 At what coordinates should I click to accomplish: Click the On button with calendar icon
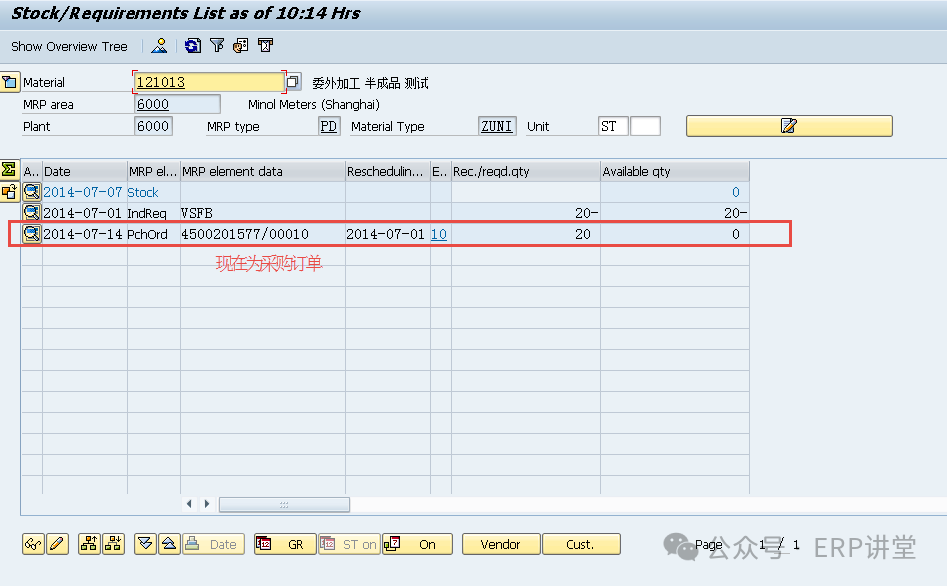point(417,544)
